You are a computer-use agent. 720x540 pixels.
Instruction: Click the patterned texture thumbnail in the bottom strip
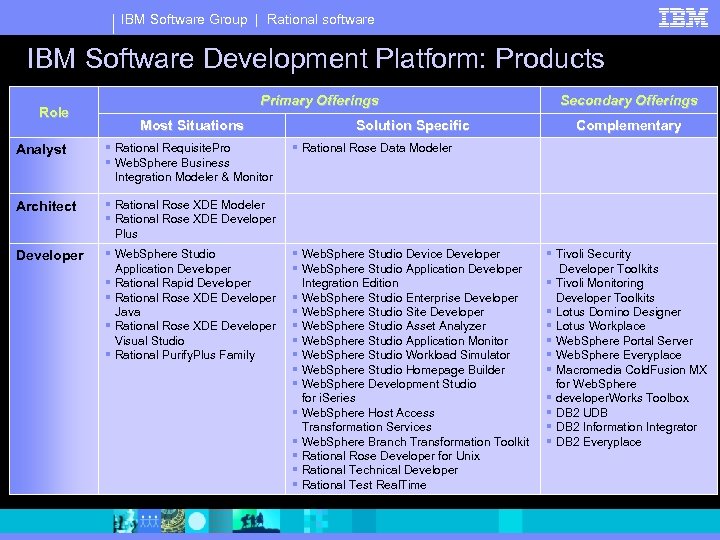tap(173, 521)
